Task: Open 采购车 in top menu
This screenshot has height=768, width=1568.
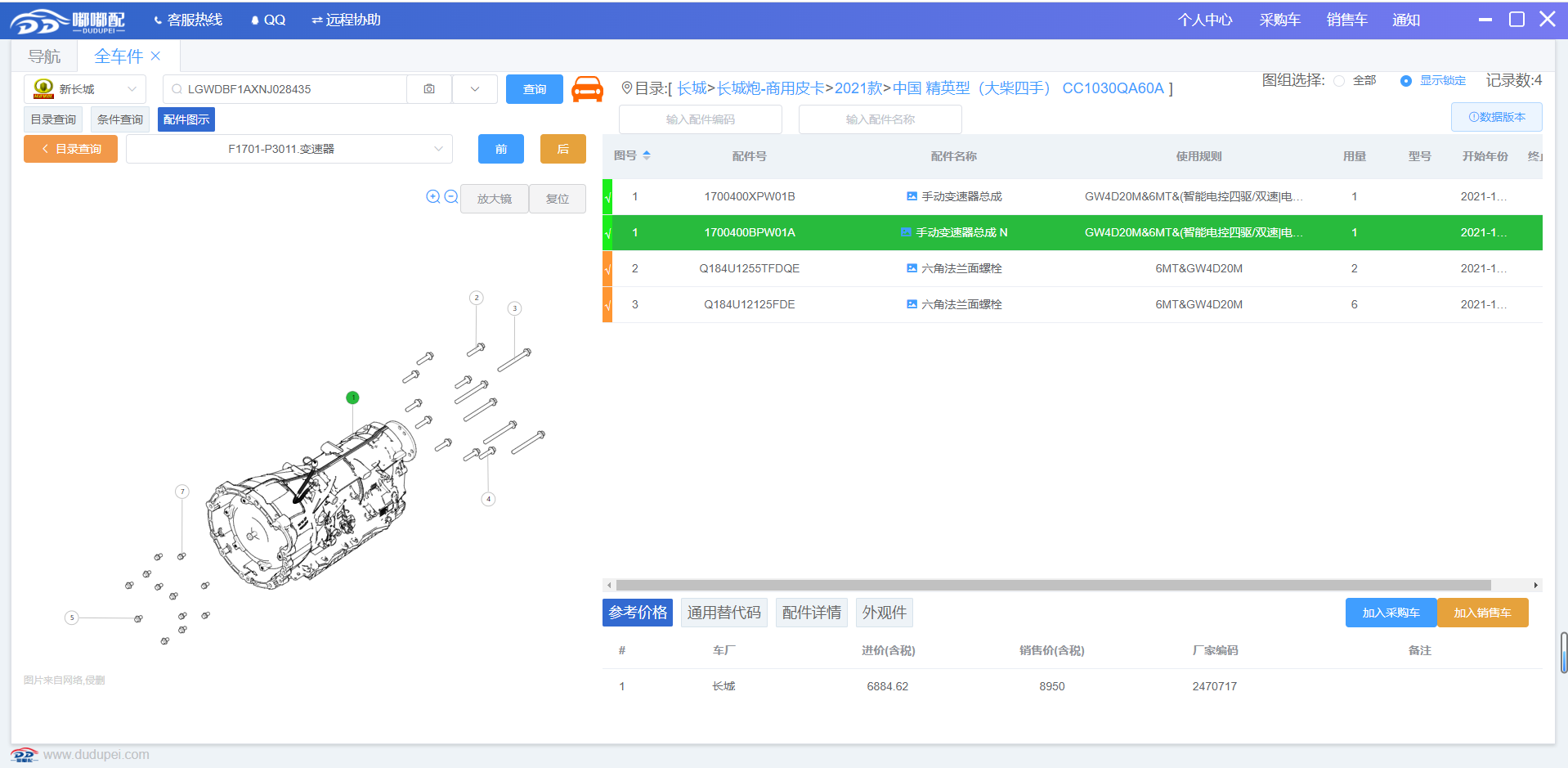Action: click(1280, 20)
